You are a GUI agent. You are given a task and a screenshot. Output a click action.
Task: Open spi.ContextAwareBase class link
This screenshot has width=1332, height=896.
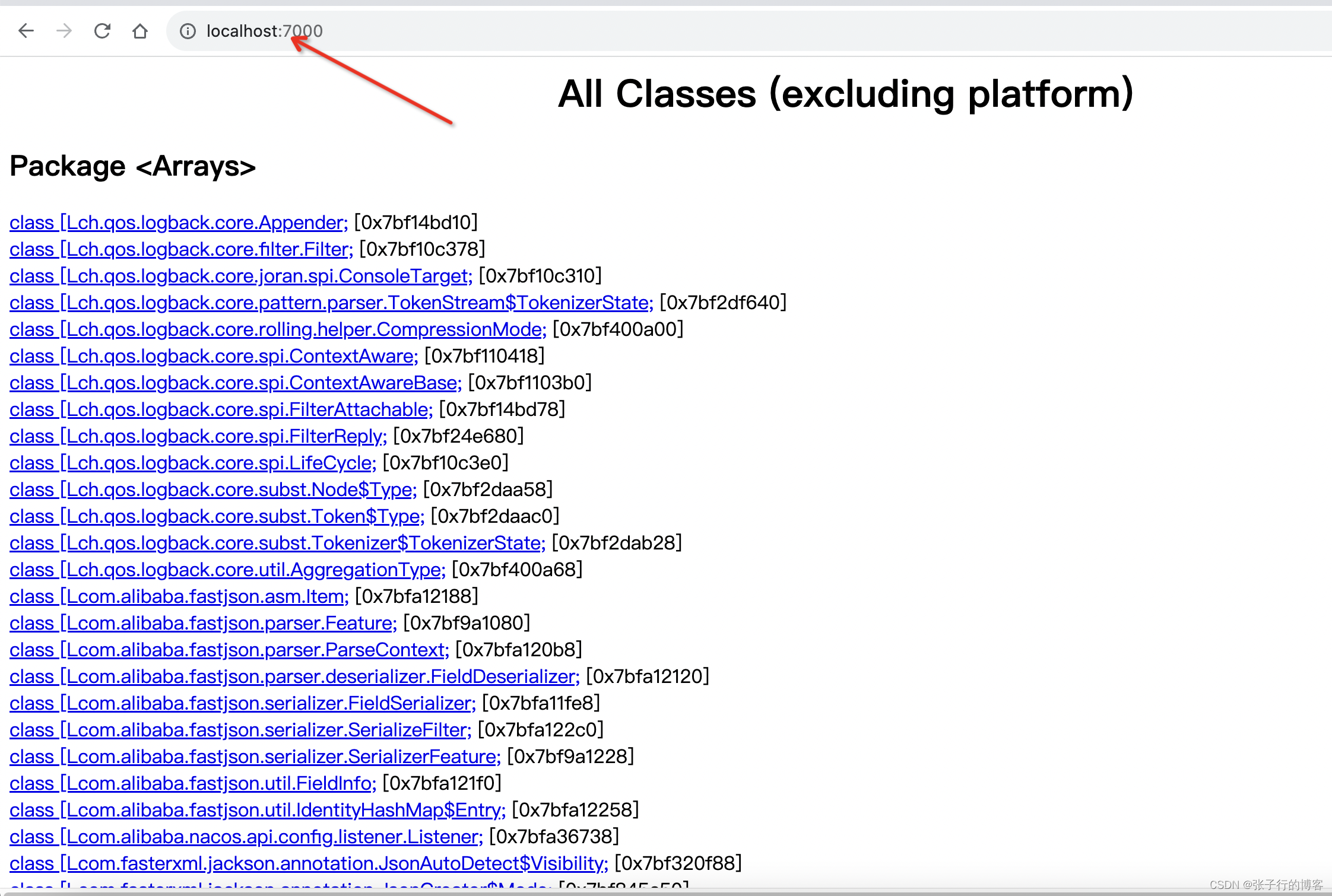click(236, 383)
